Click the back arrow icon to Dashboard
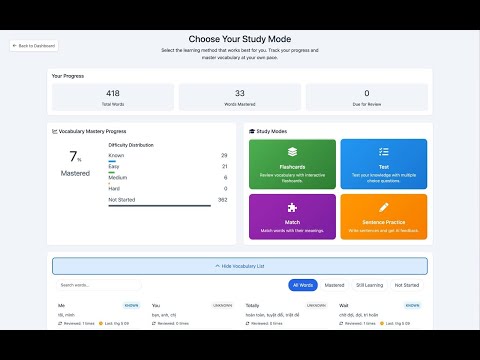 click(14, 46)
